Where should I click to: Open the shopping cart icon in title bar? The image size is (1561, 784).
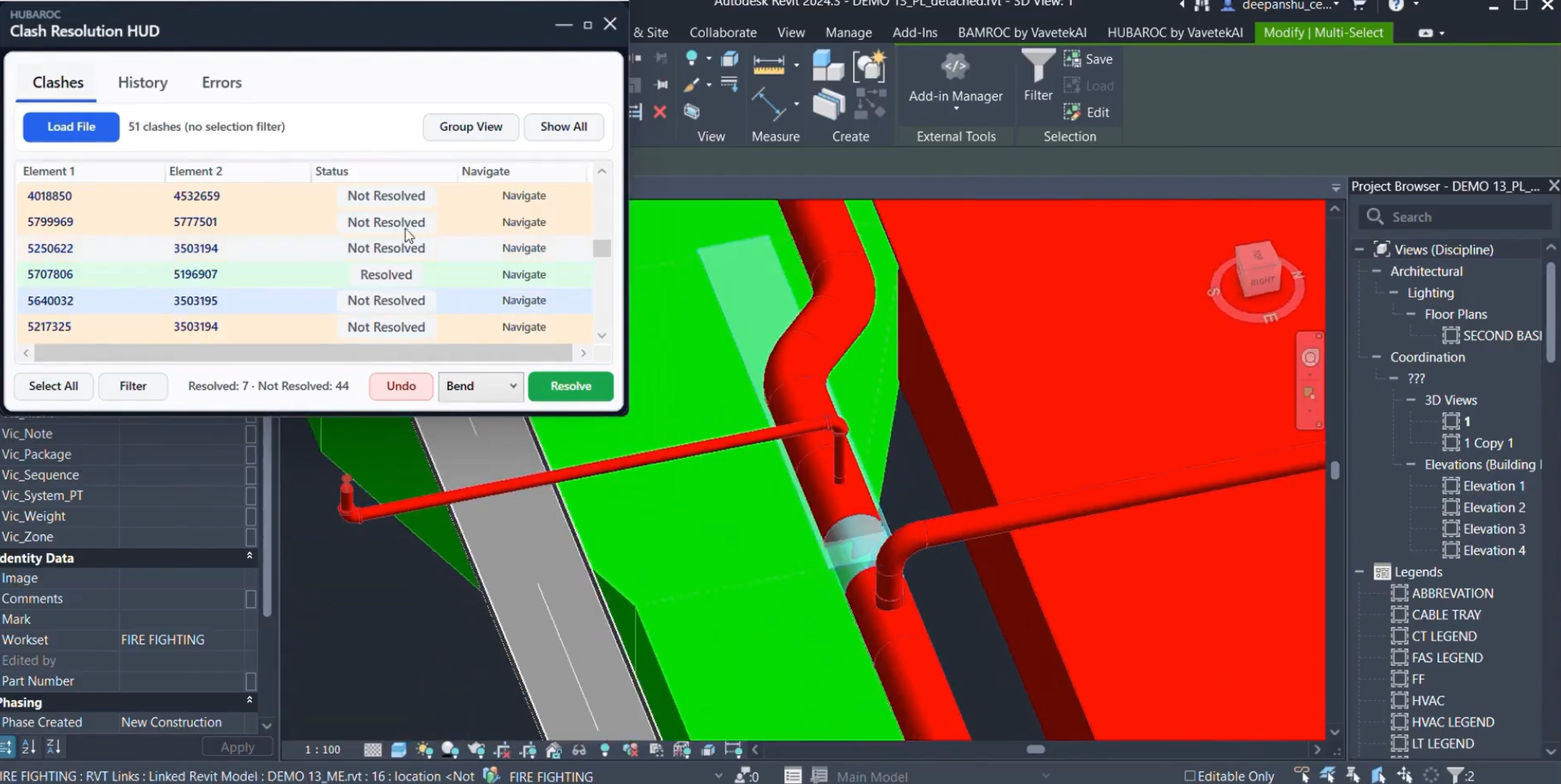[x=1358, y=5]
